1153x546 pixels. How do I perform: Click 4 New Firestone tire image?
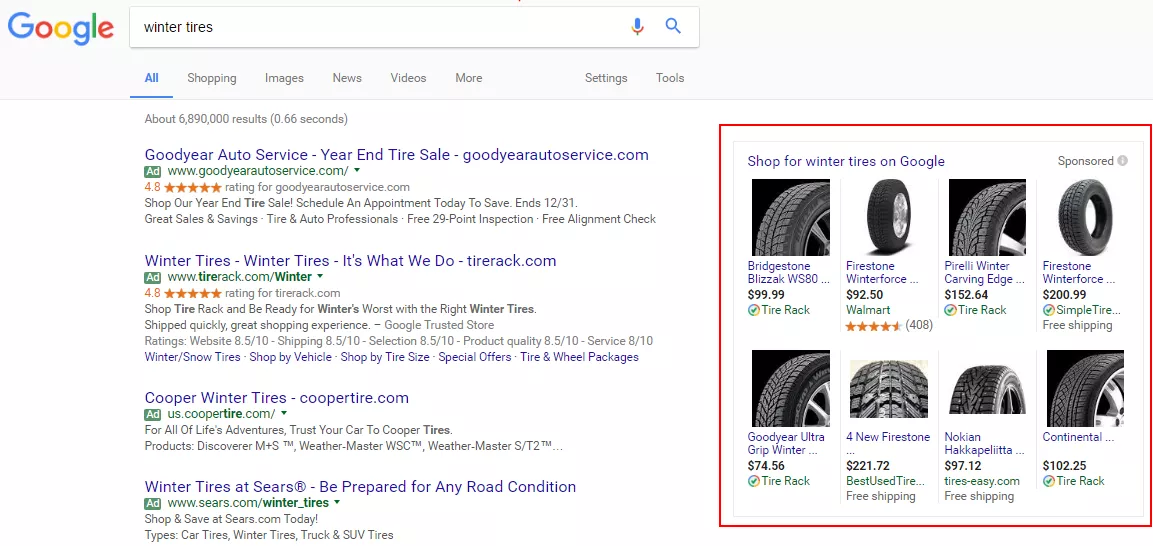(x=889, y=389)
